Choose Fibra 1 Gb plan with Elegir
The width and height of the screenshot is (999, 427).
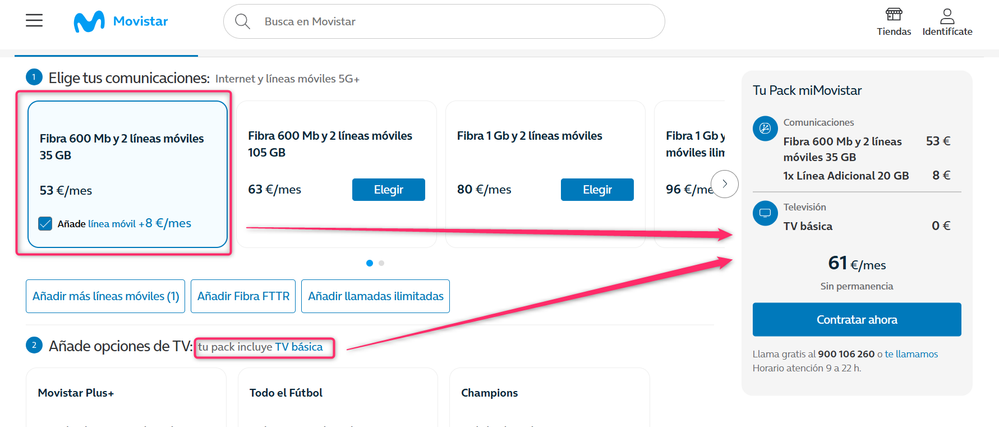pos(597,189)
